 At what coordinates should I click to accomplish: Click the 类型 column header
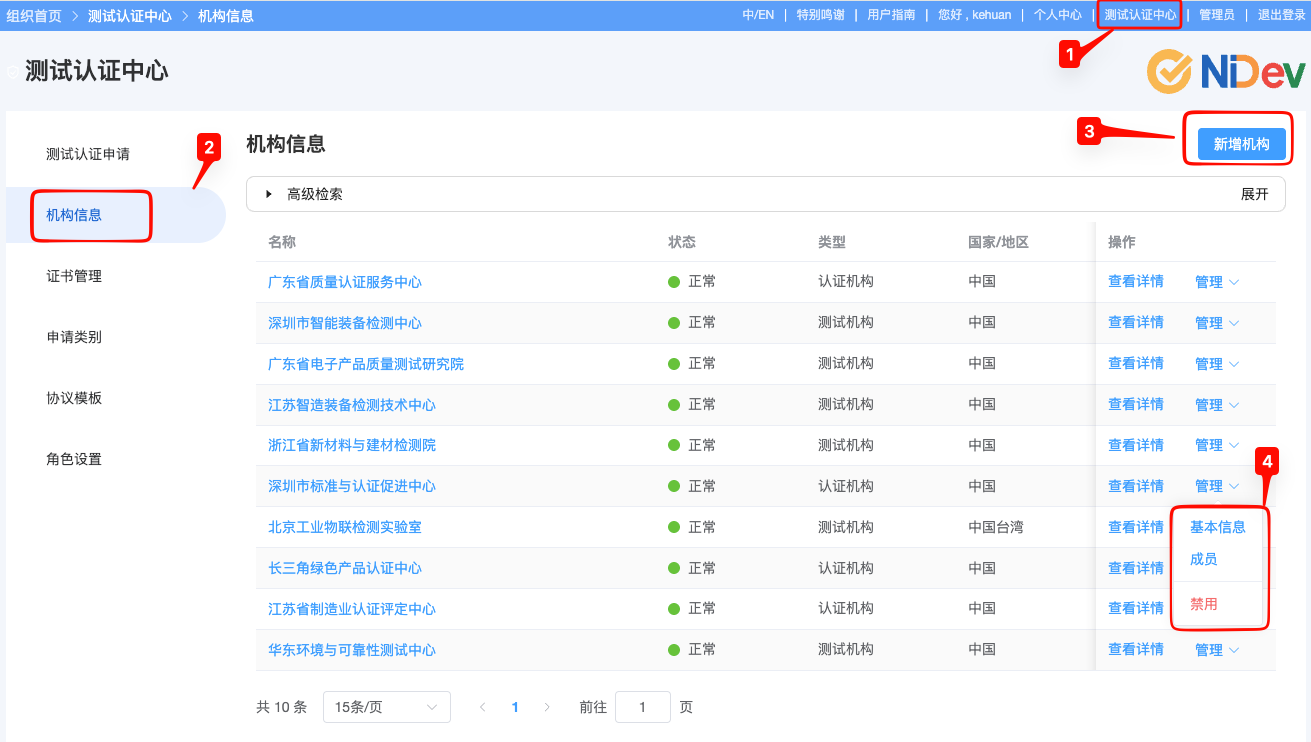[x=832, y=242]
